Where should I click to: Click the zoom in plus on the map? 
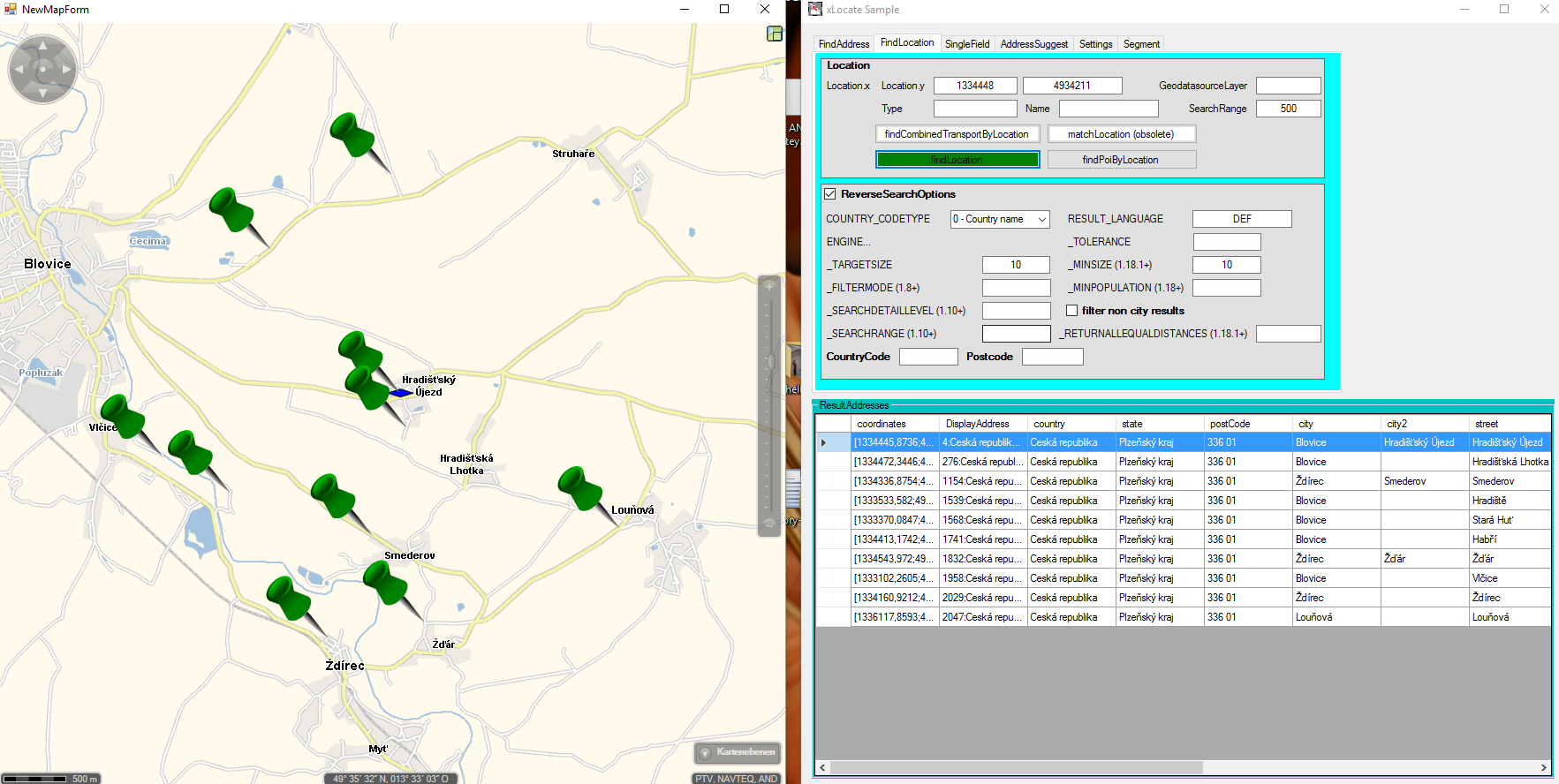pyautogui.click(x=769, y=286)
